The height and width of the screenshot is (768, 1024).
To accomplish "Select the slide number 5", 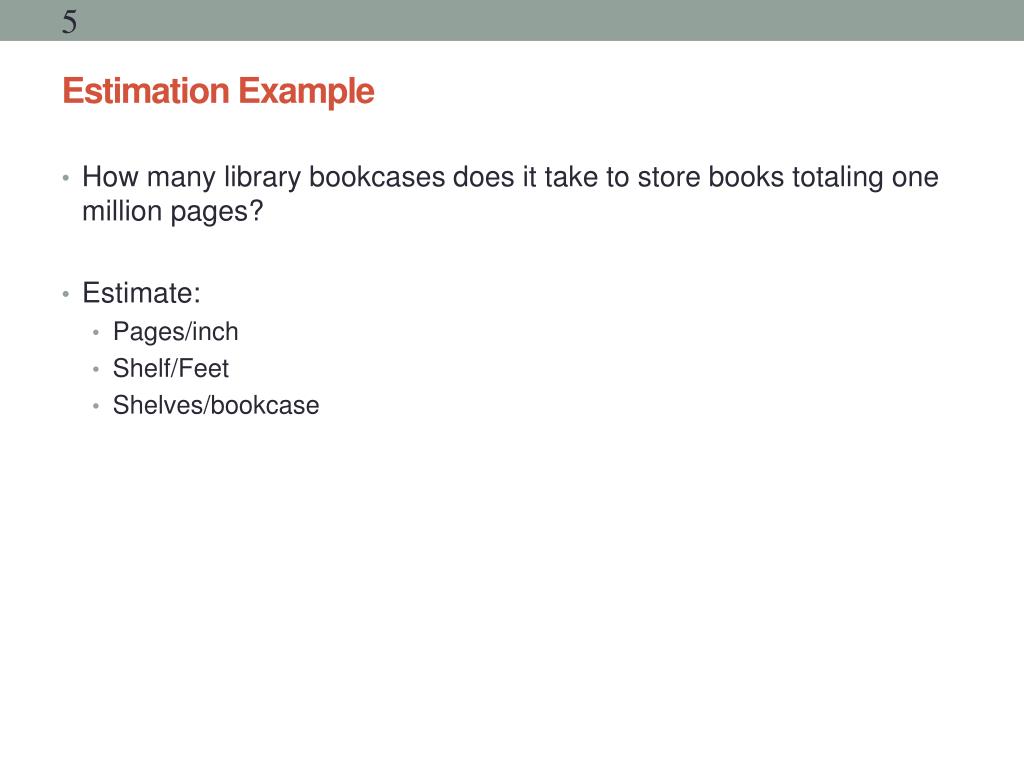I will tap(69, 22).
